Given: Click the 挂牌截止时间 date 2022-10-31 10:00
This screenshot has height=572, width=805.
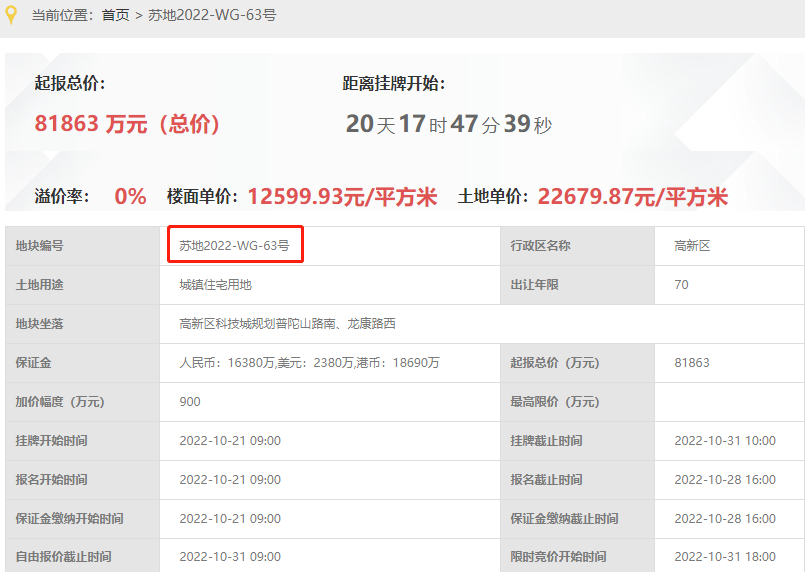Looking at the screenshot, I should click(725, 441).
